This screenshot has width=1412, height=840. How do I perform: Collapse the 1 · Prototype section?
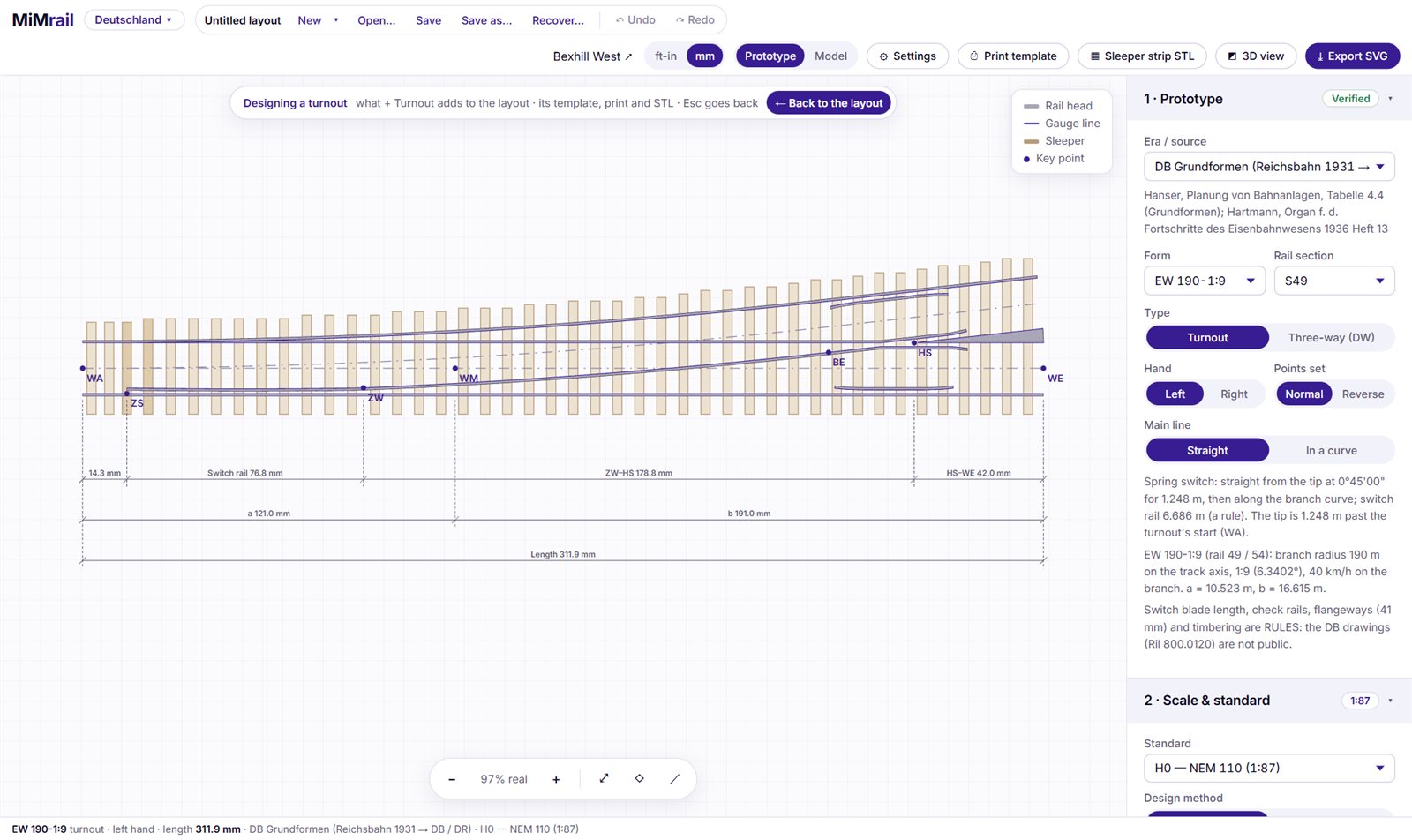1390,99
